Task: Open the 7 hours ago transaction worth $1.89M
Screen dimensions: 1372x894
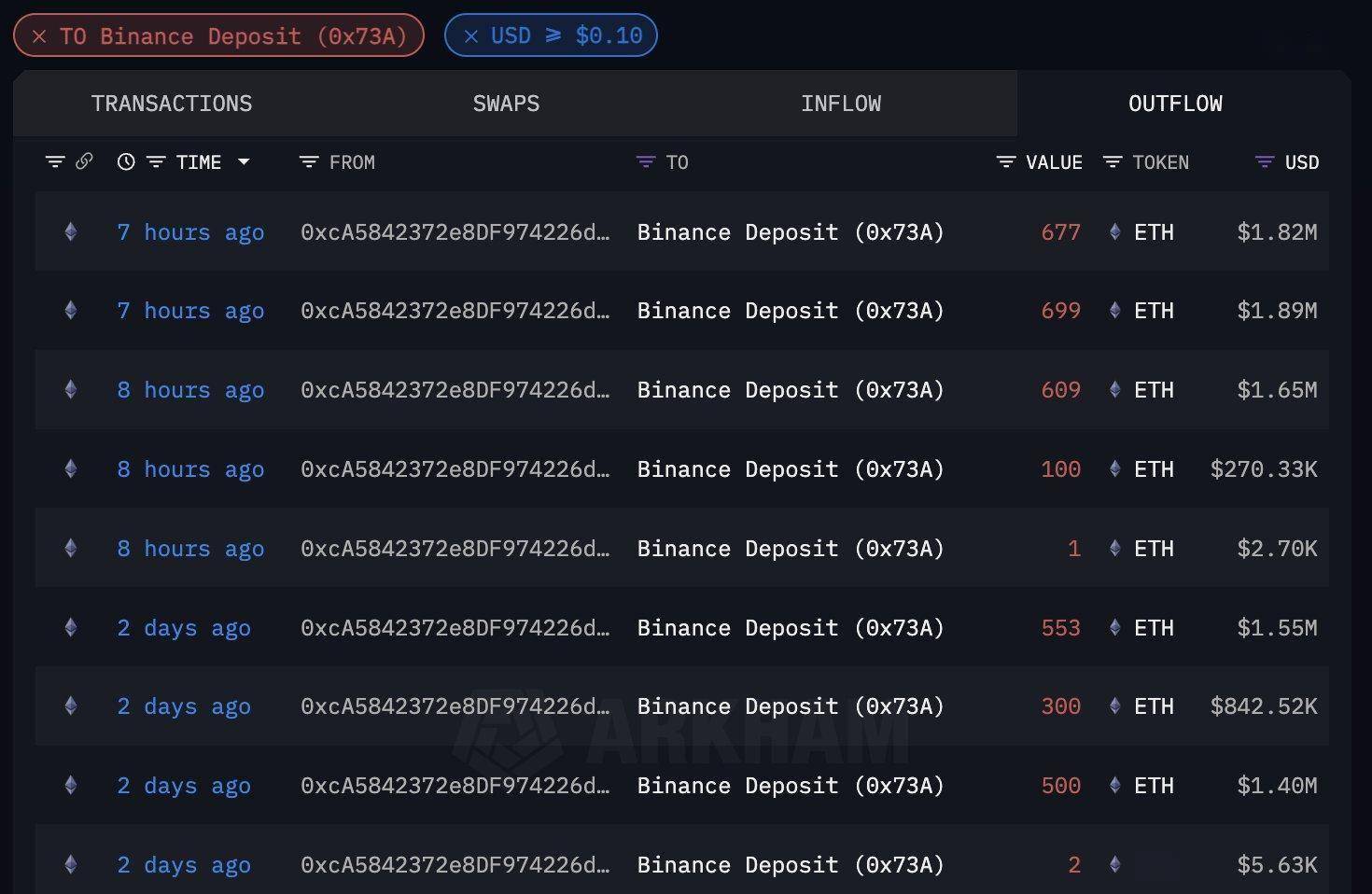Action: [190, 311]
